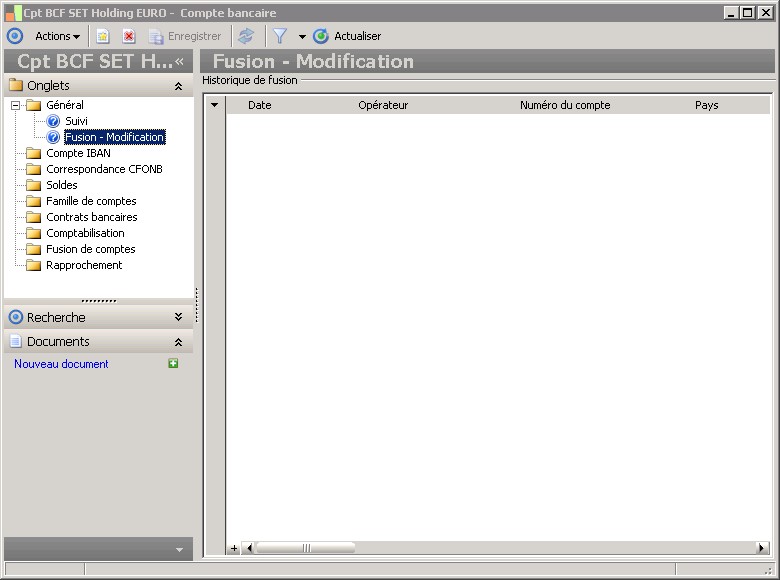The image size is (780, 580).
Task: Open the Fusion de comptes folder
Action: tap(91, 249)
